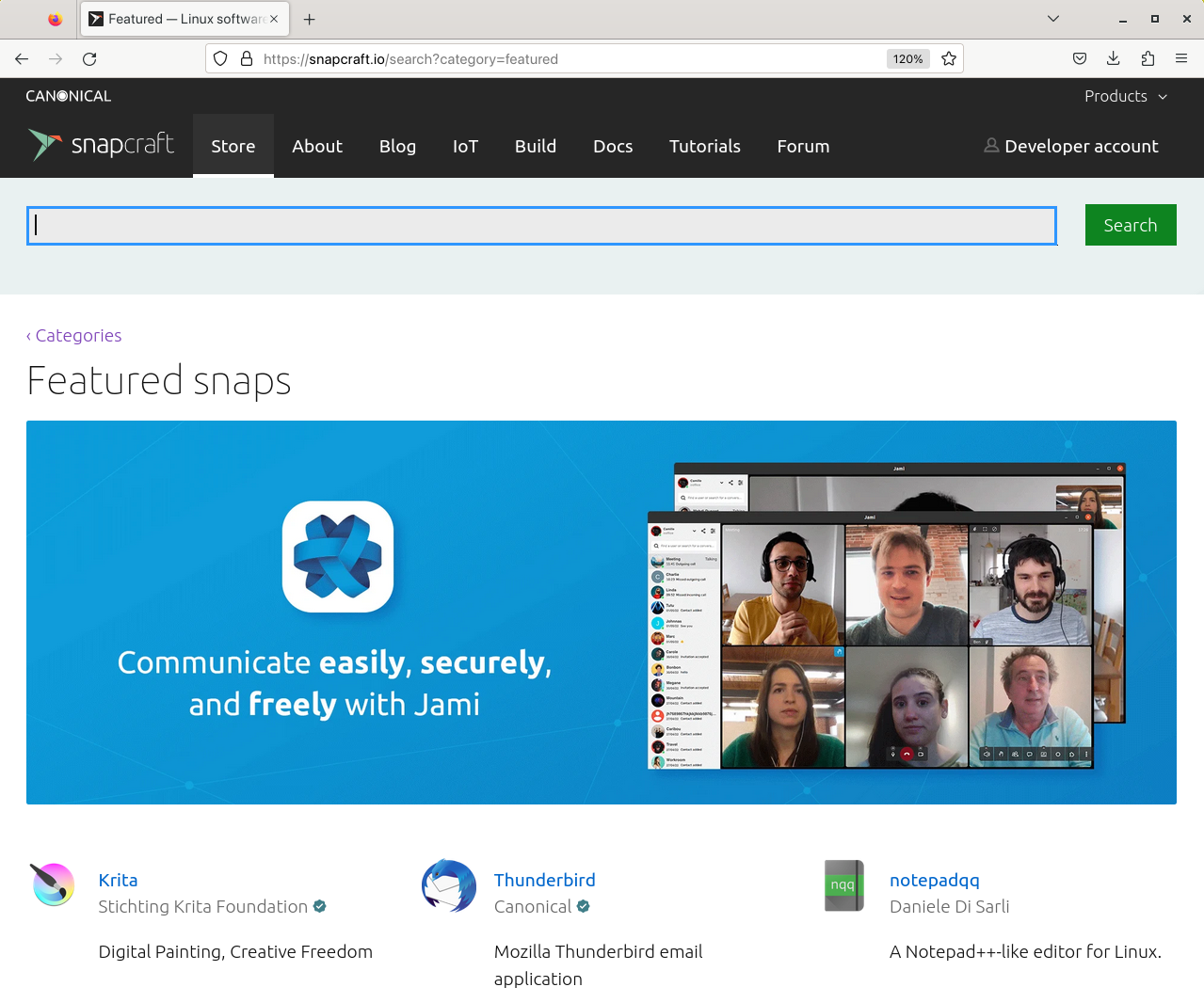Click the notepadqq app icon
The width and height of the screenshot is (1204, 1003).
[843, 885]
